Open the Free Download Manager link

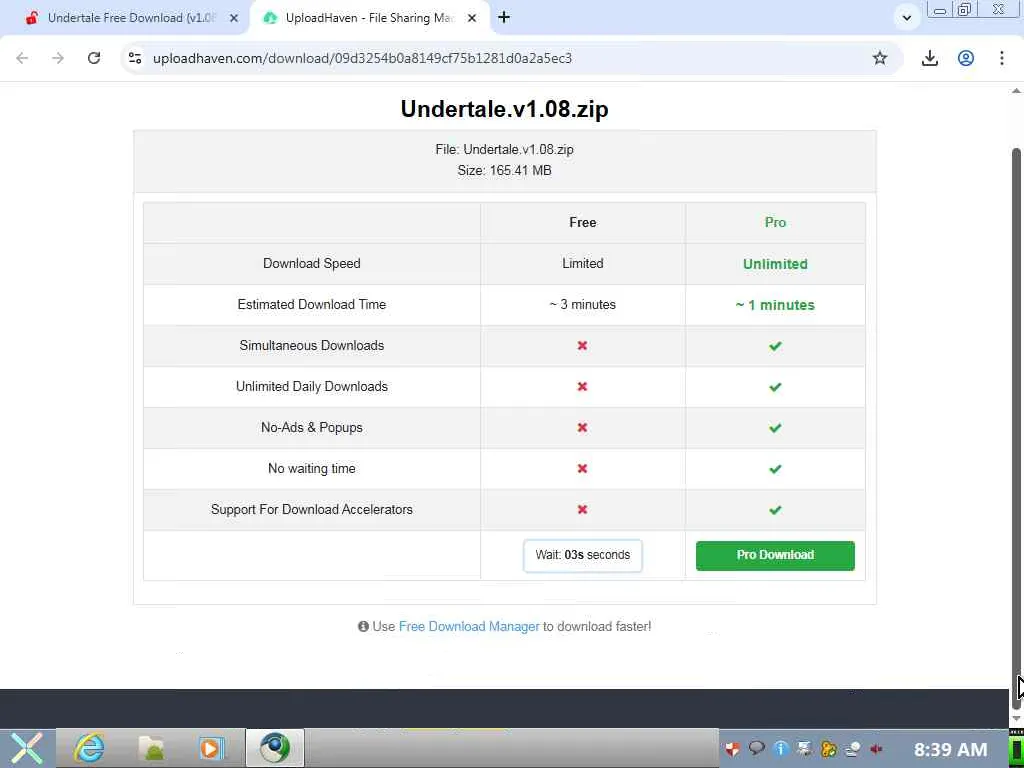point(469,626)
